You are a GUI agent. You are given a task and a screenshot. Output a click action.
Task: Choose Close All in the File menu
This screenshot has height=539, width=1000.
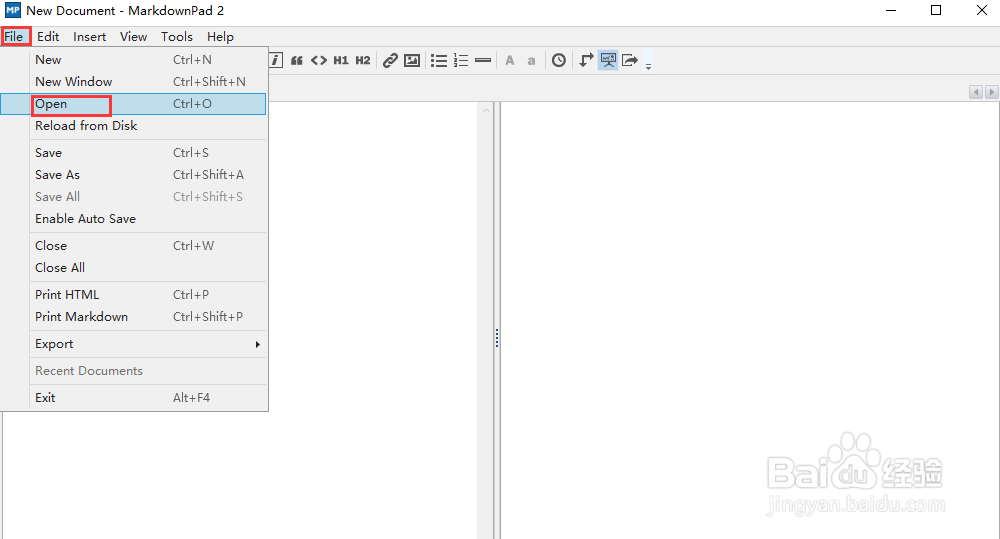point(133,268)
